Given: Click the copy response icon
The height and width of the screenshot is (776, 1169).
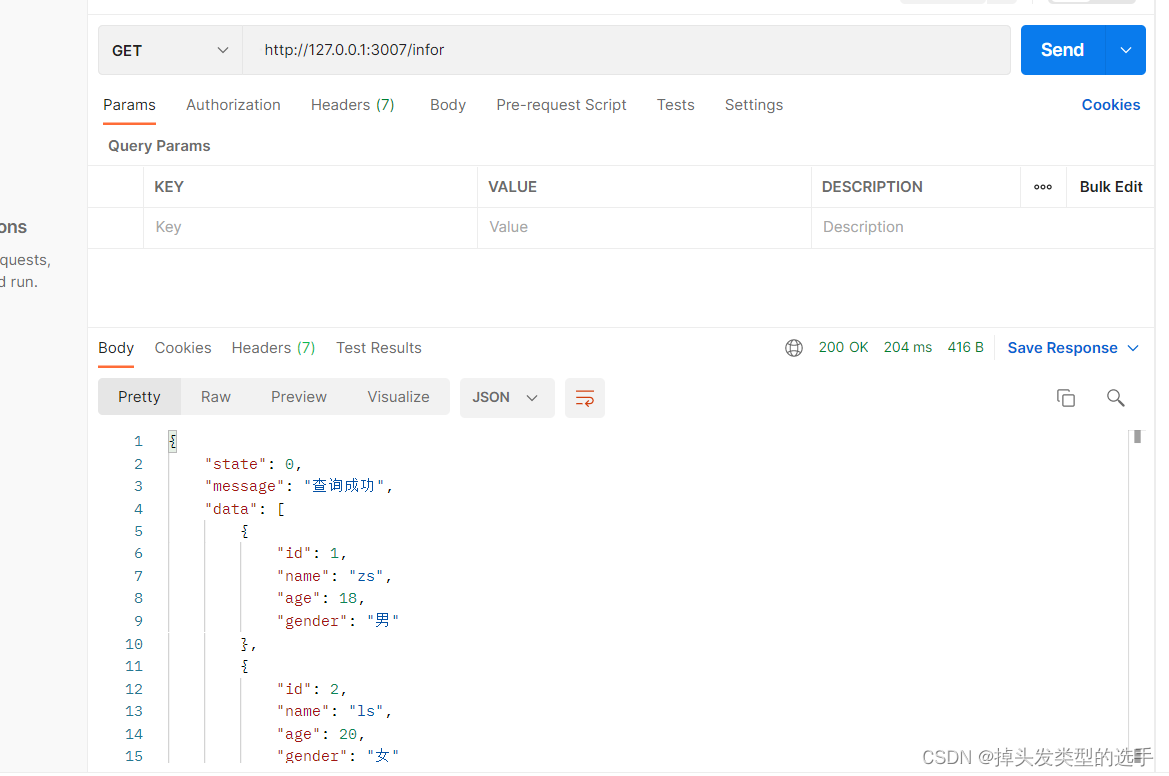Looking at the screenshot, I should [1066, 397].
